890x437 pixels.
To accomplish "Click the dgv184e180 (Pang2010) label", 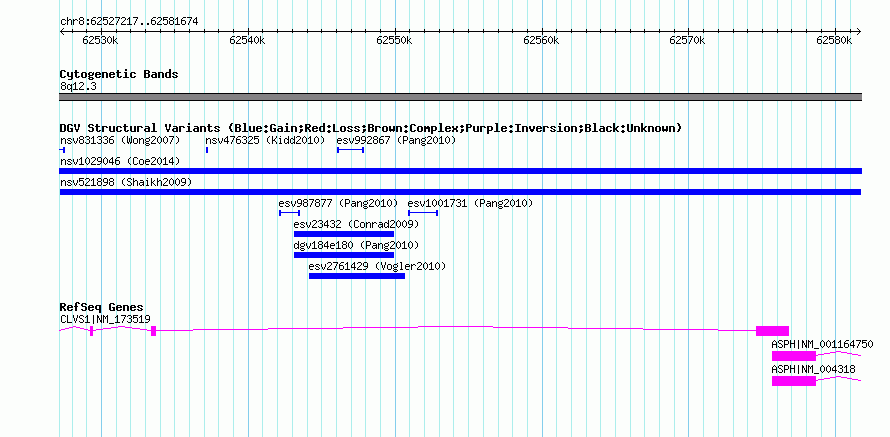I will (356, 245).
